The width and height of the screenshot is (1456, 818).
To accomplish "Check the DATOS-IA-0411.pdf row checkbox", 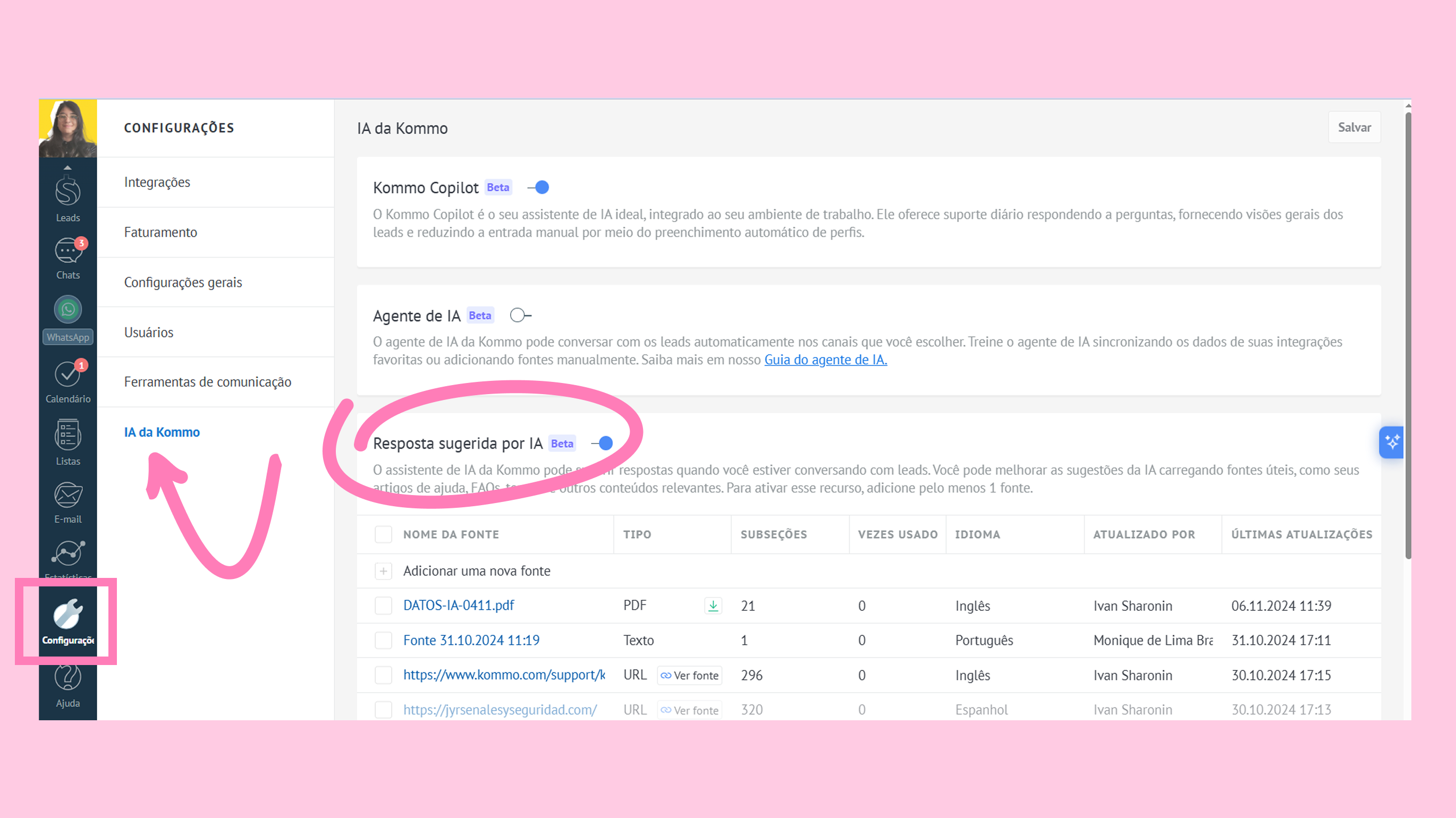I will [x=383, y=606].
